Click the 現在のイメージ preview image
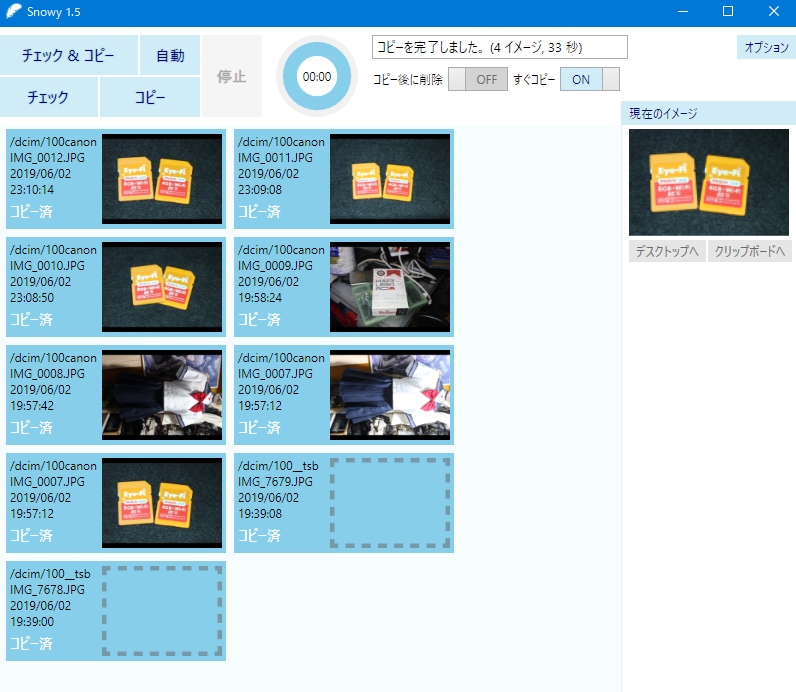The height and width of the screenshot is (692, 796). coord(708,182)
